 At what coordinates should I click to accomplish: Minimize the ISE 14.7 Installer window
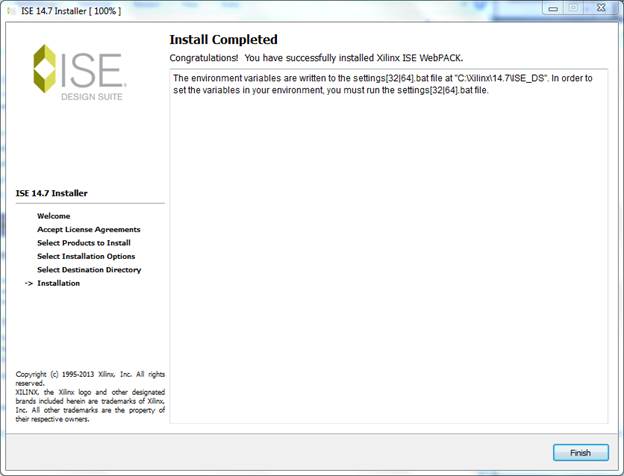553,8
